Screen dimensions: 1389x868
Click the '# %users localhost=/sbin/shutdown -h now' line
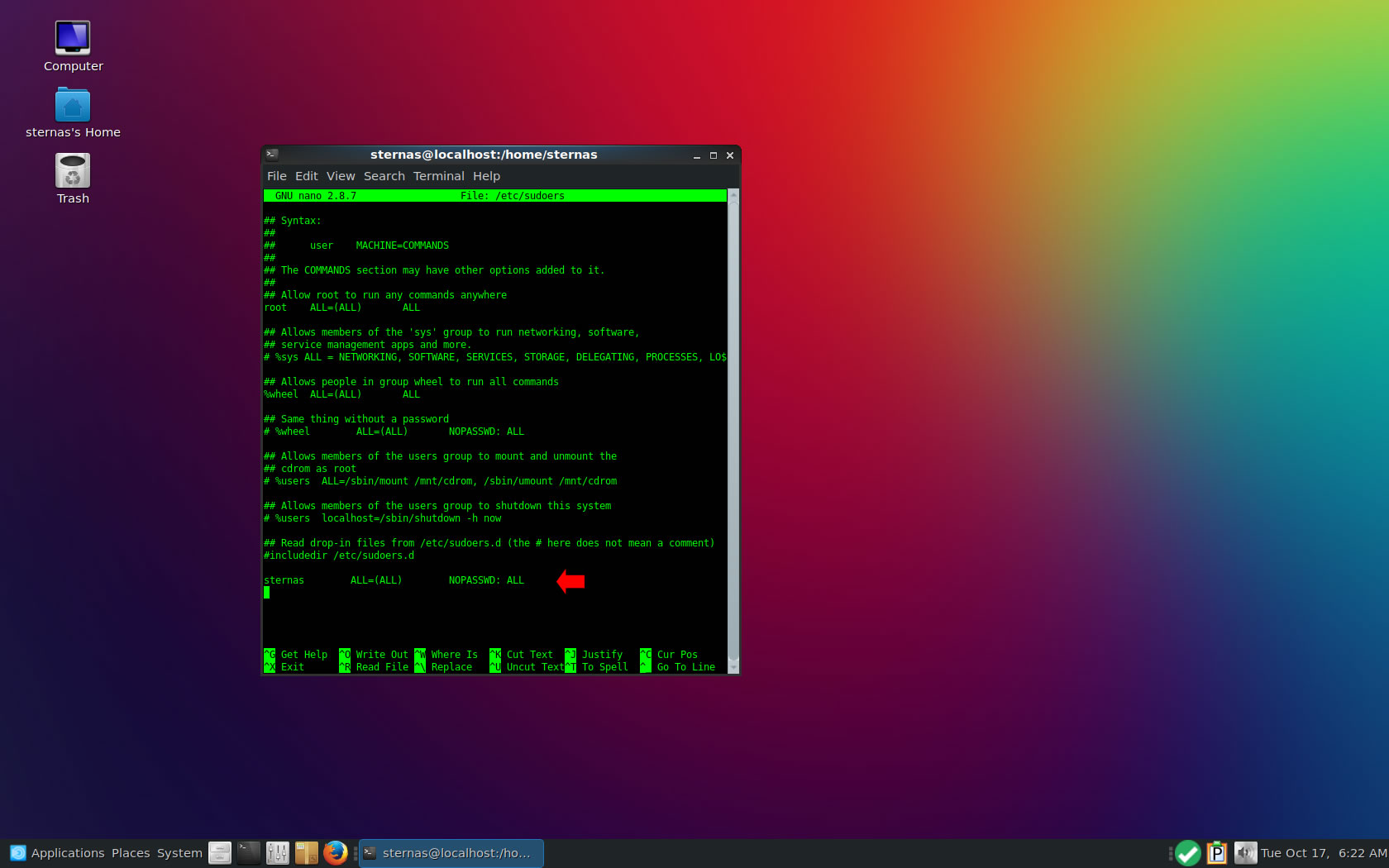[x=382, y=518]
